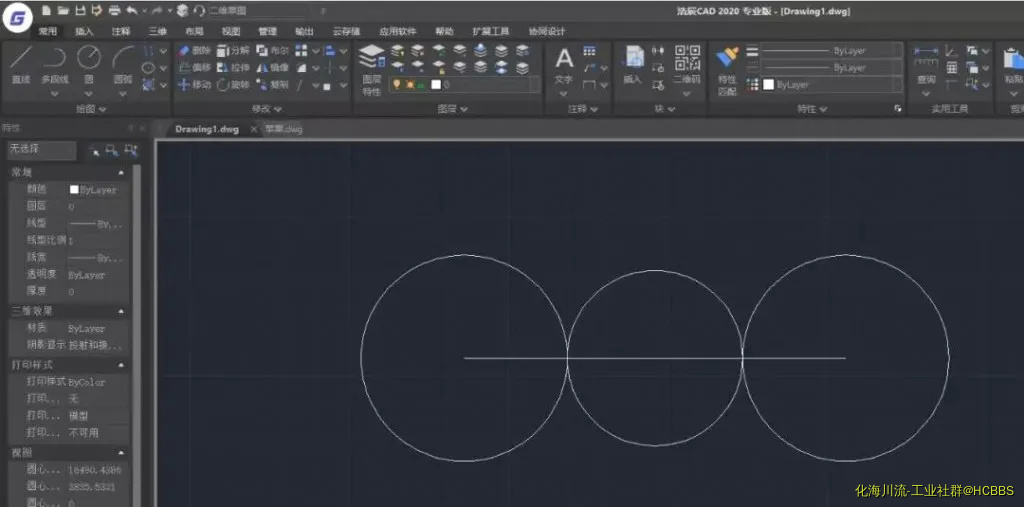Click the table icon in annotation panel
Viewport: 1024px width, 507px height.
point(590,50)
